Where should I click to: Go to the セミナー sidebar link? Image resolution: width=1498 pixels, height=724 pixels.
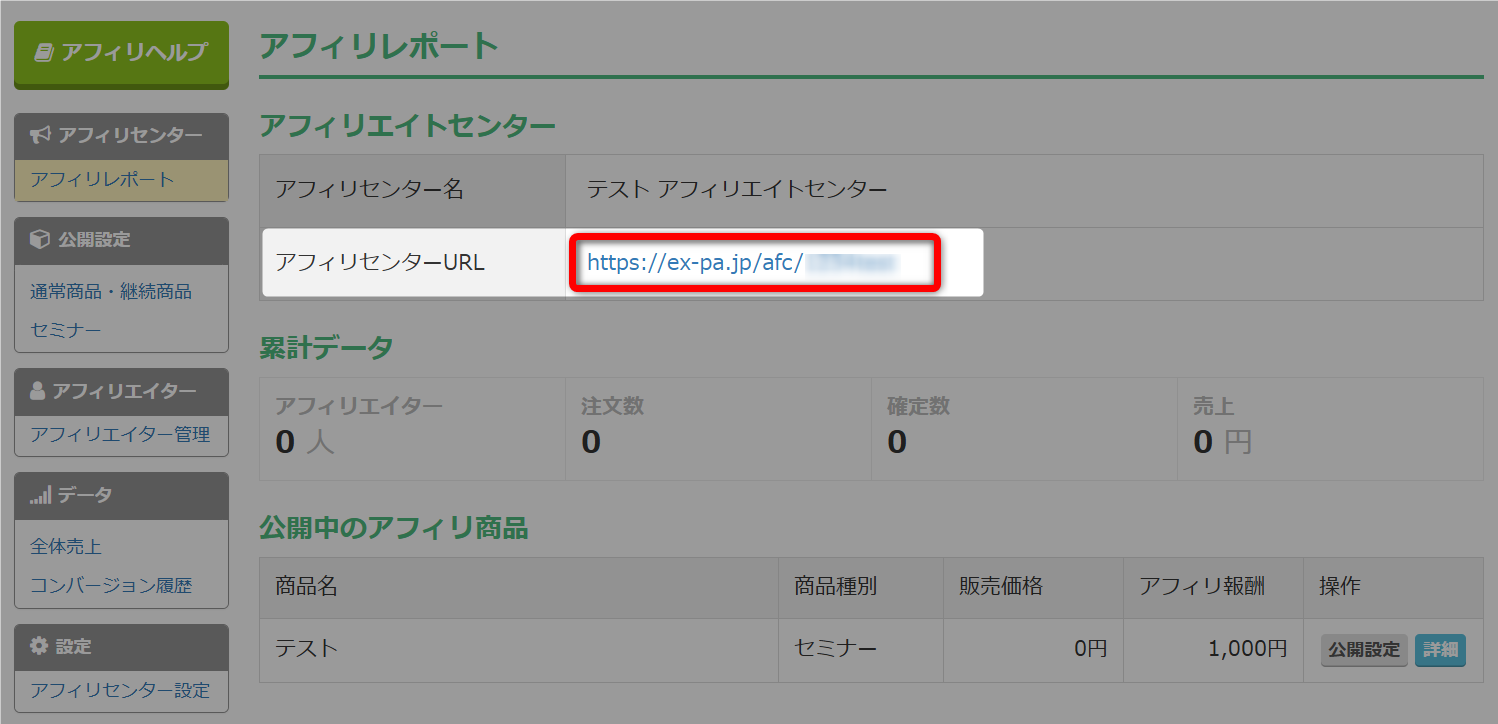pos(66,330)
